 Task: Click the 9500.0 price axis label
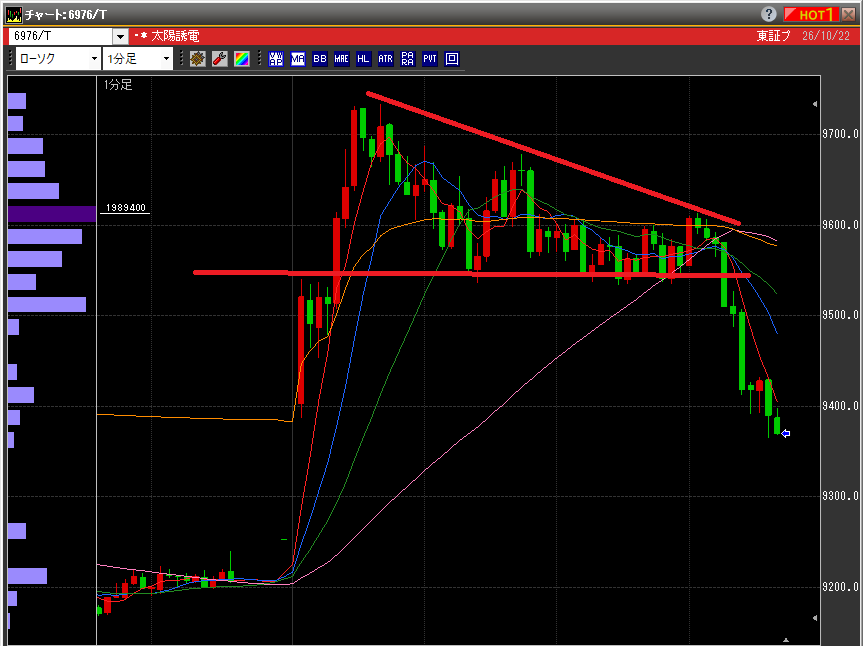point(840,315)
